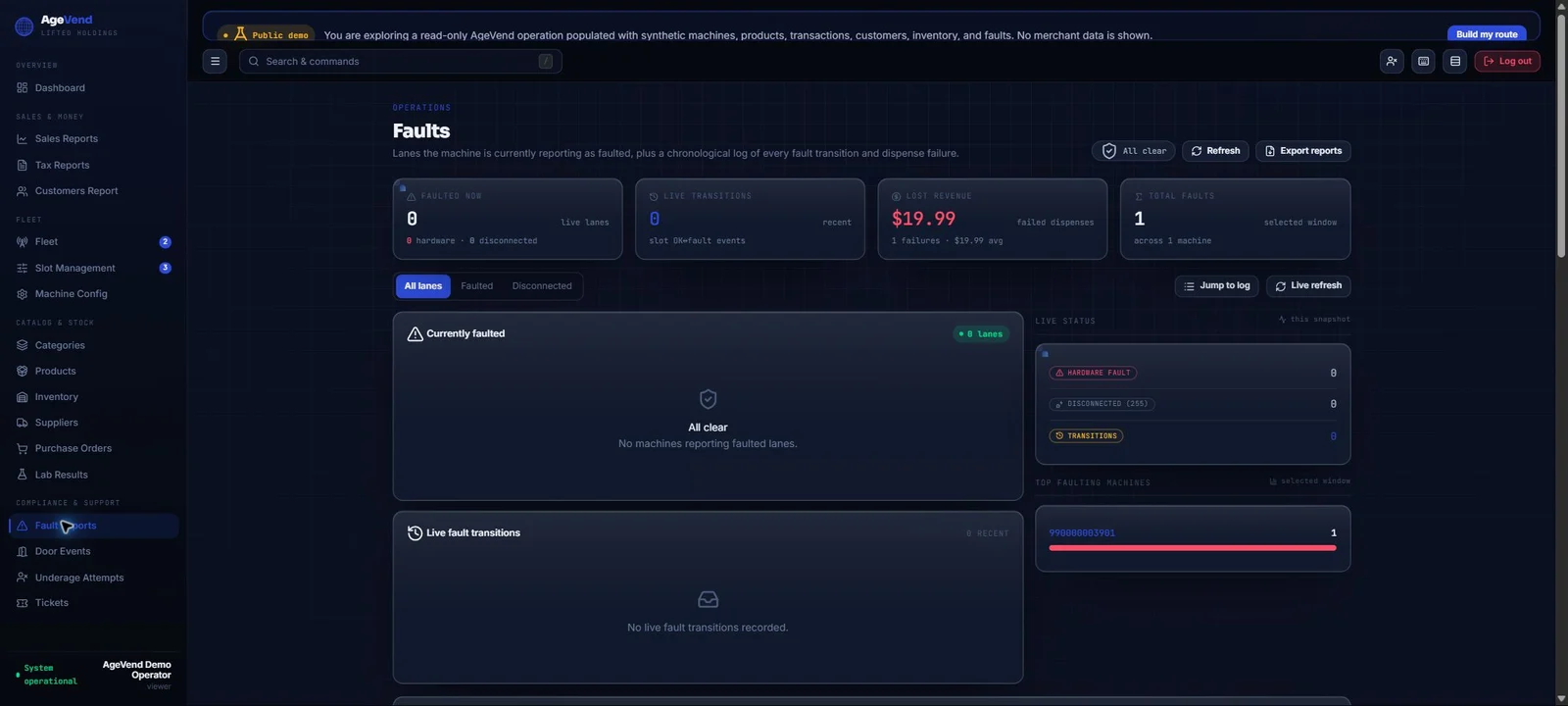This screenshot has width=1568, height=706.
Task: Select the All lanes filter
Action: point(423,286)
